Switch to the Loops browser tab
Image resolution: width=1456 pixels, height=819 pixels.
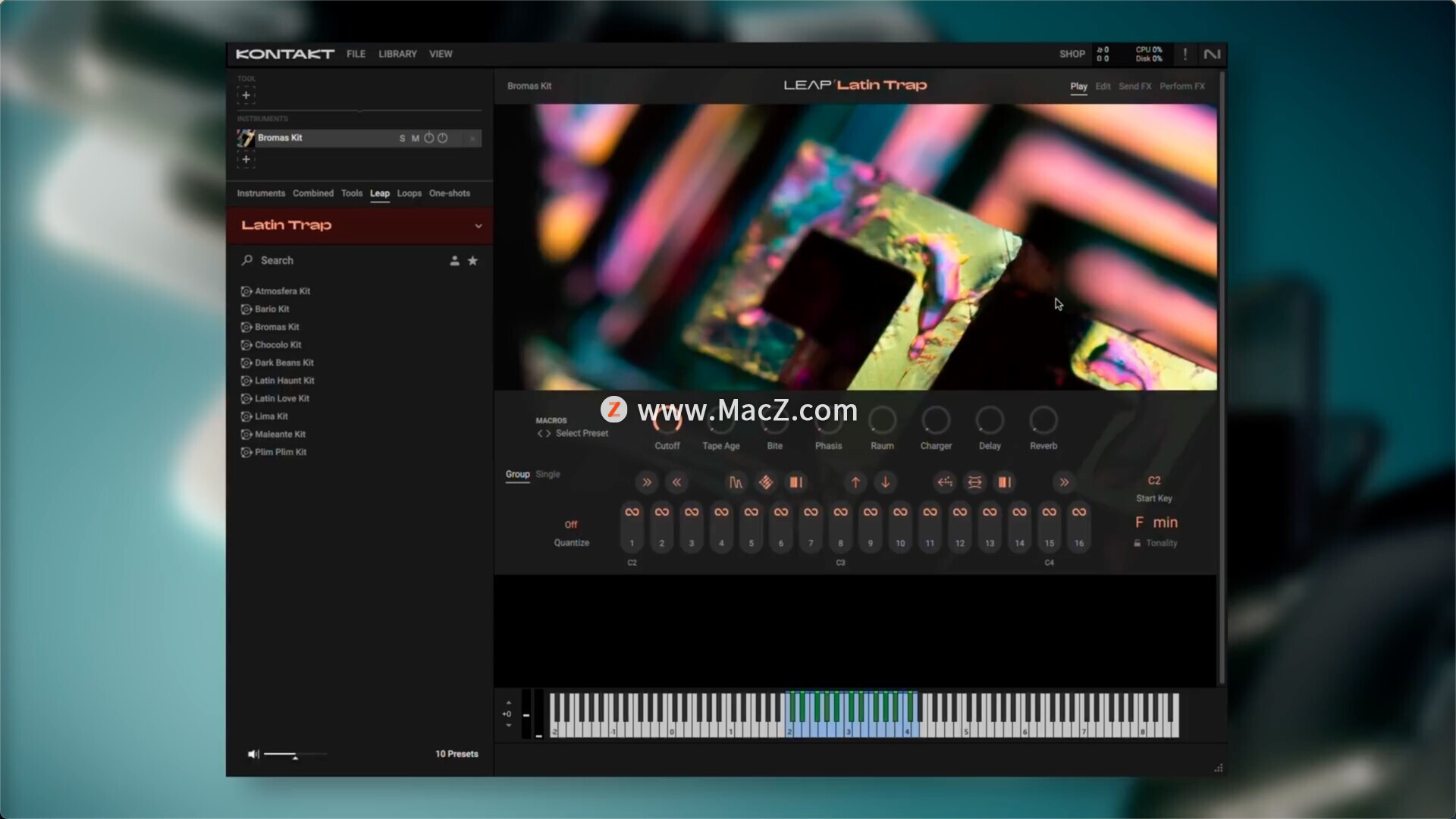409,193
